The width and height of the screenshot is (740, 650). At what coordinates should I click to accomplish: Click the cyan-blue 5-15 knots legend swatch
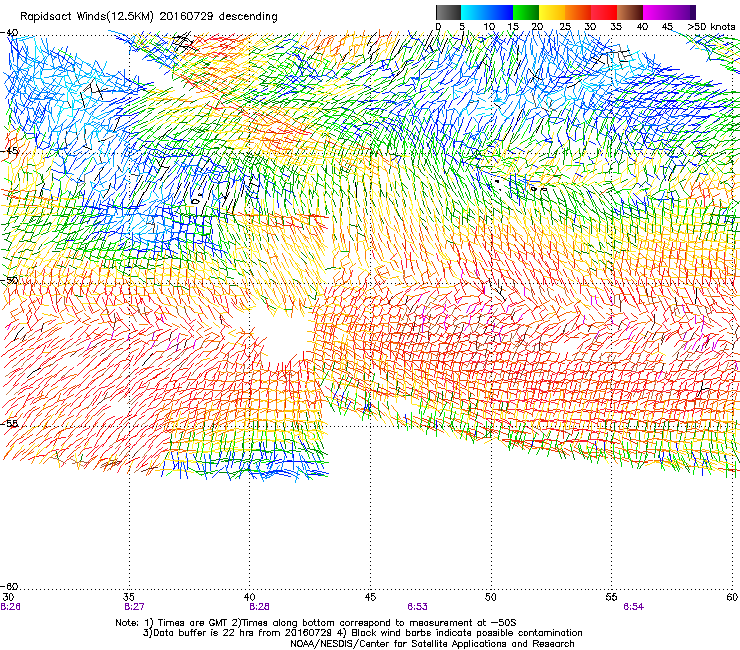(487, 12)
